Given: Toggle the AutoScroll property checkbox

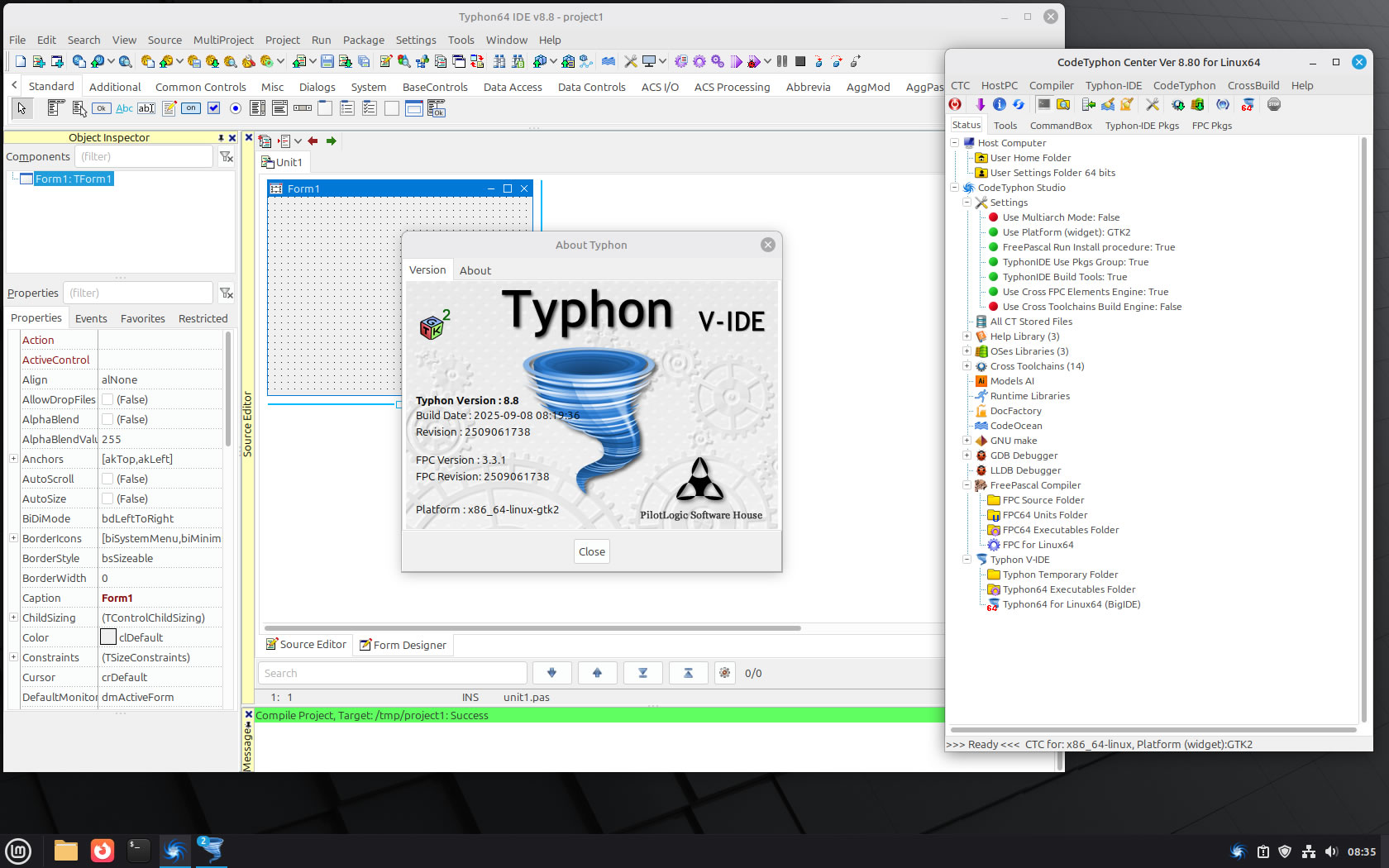Looking at the screenshot, I should (107, 479).
